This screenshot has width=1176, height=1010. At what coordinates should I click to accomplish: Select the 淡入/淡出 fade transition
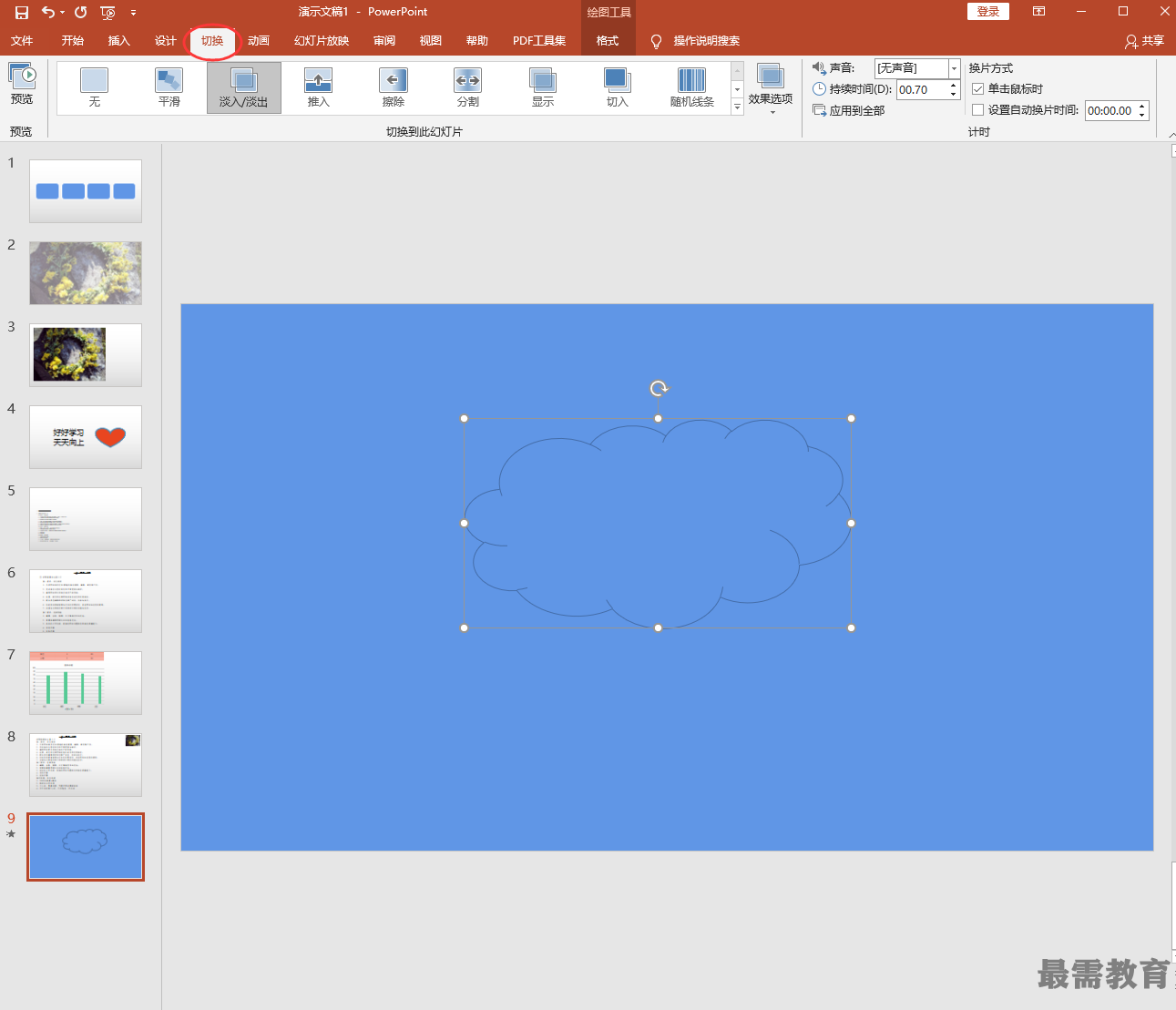pyautogui.click(x=244, y=87)
